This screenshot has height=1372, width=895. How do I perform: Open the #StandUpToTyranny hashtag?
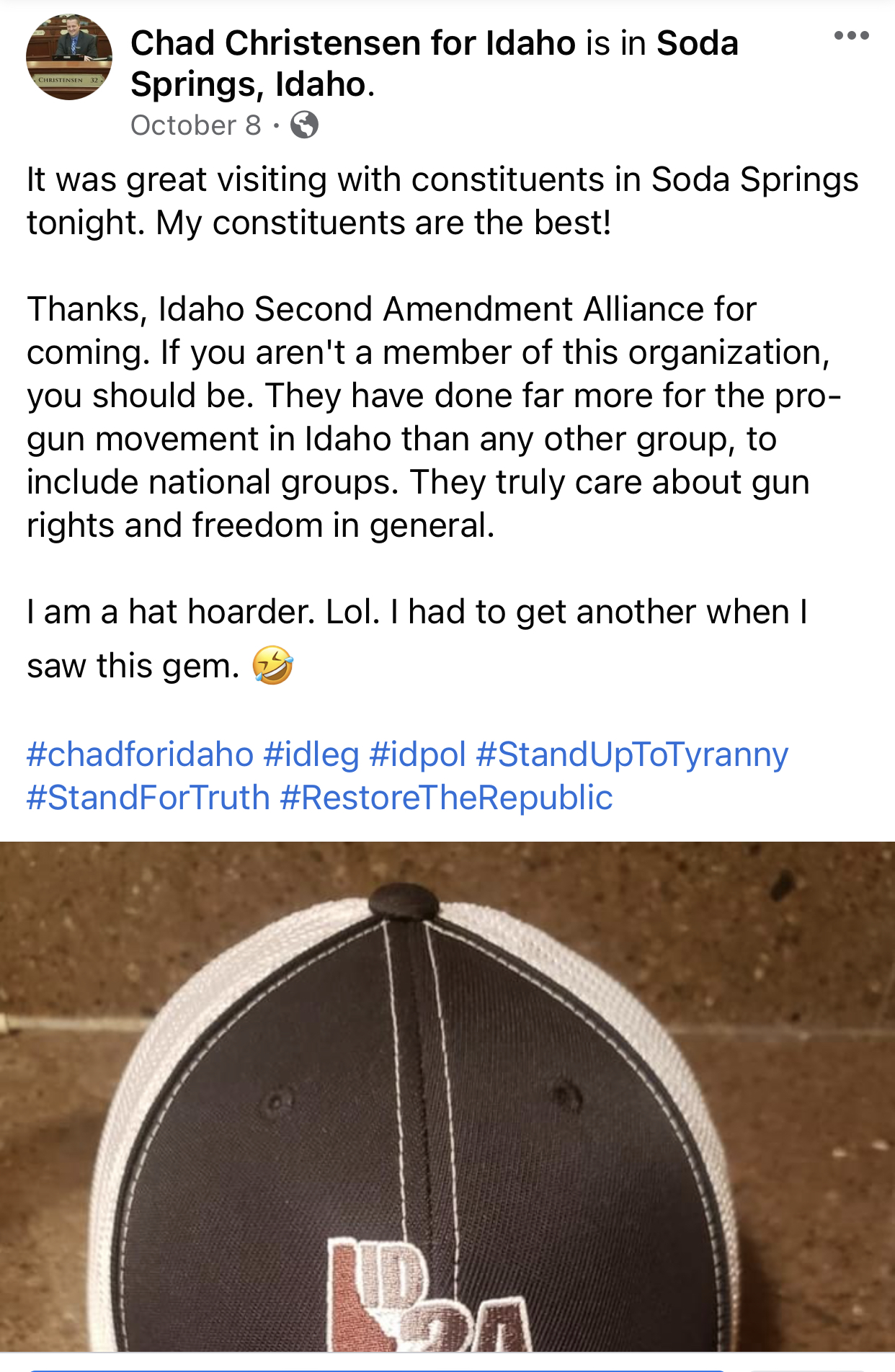coord(632,754)
